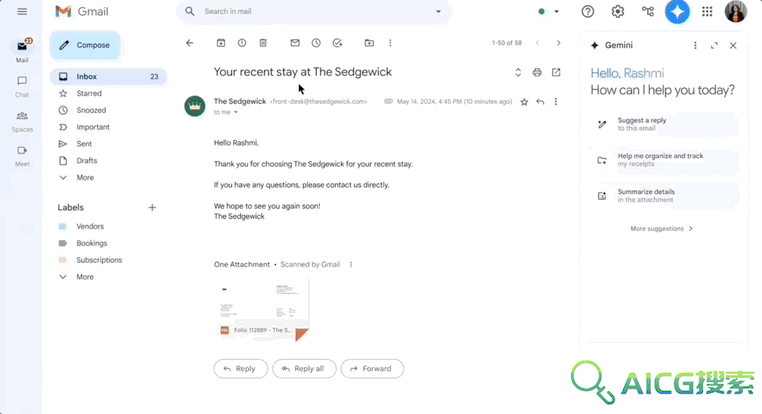Image resolution: width=762 pixels, height=414 pixels.
Task: Create a new label with plus icon
Action: pyautogui.click(x=152, y=207)
